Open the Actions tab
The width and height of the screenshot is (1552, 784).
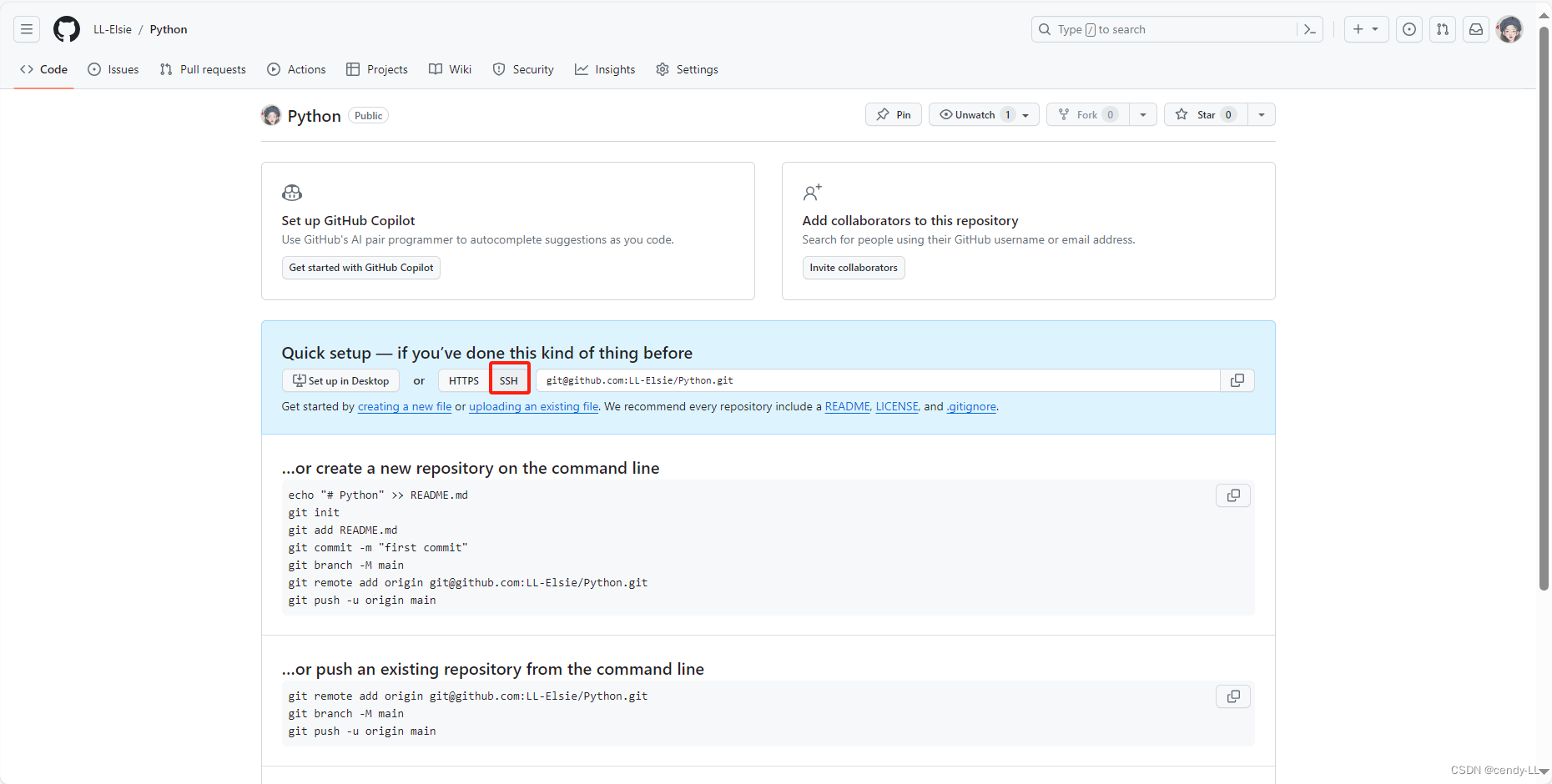[x=296, y=69]
